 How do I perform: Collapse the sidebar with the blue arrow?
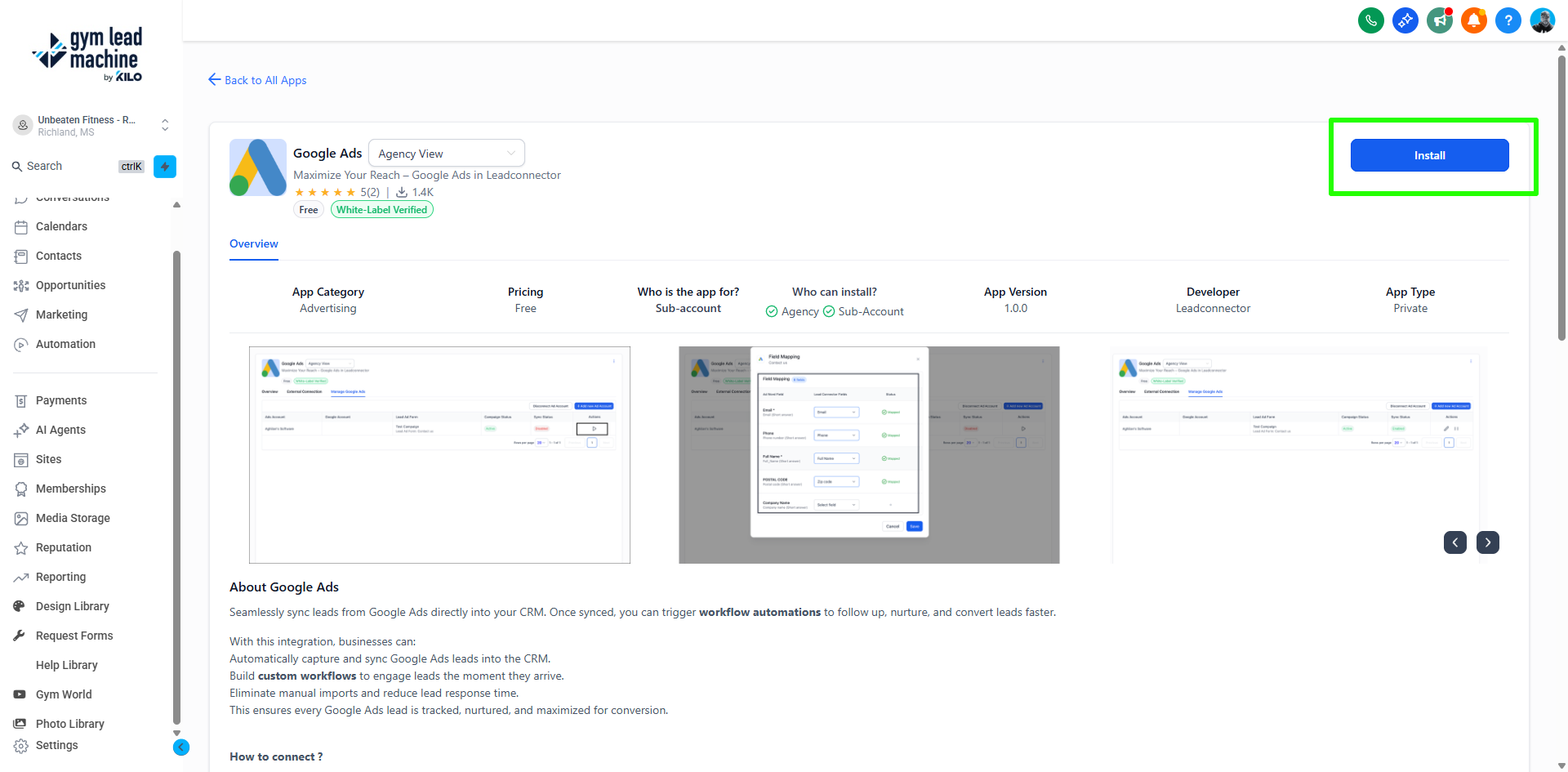(x=181, y=747)
